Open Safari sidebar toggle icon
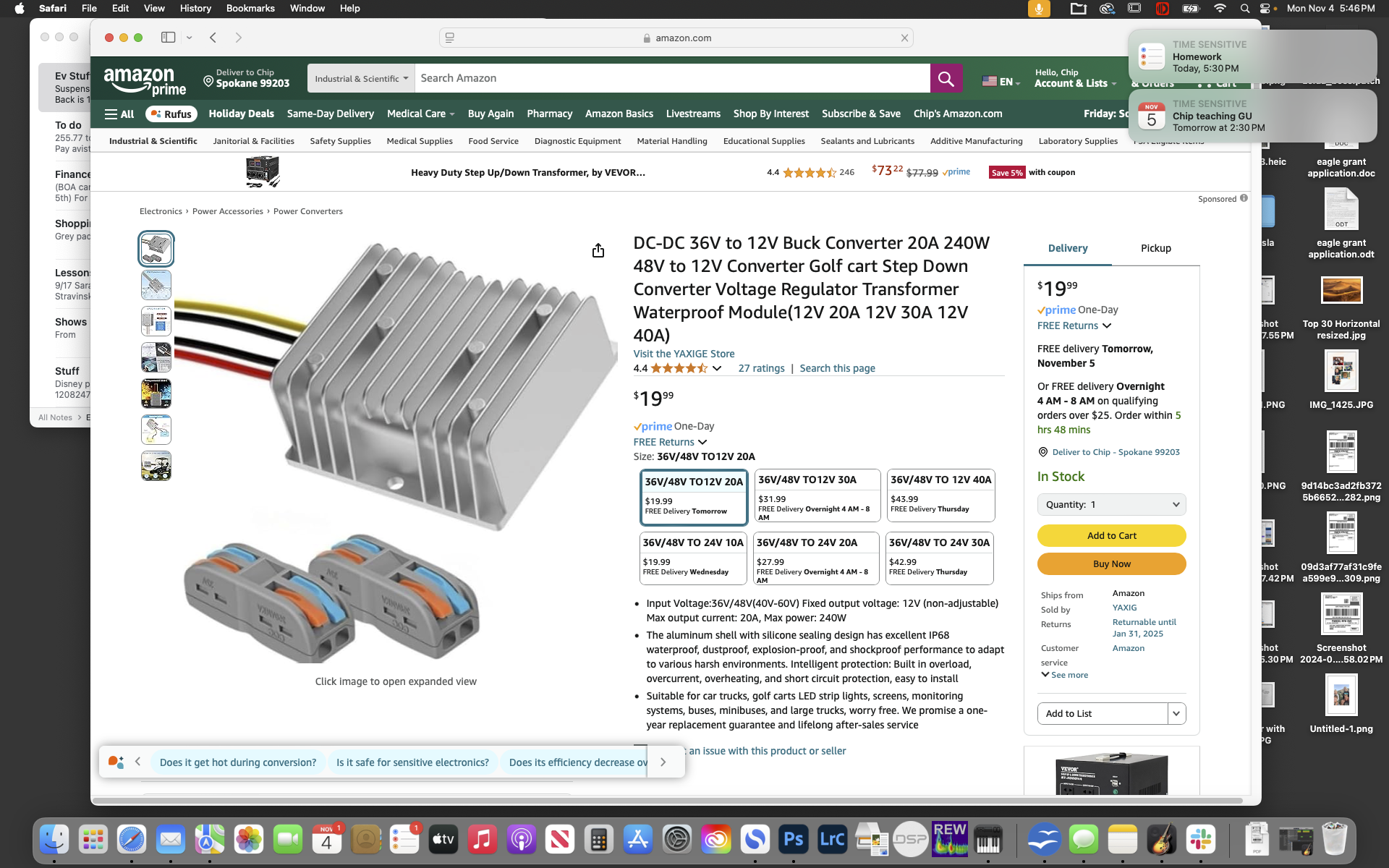Viewport: 1389px width, 868px height. tap(168, 38)
